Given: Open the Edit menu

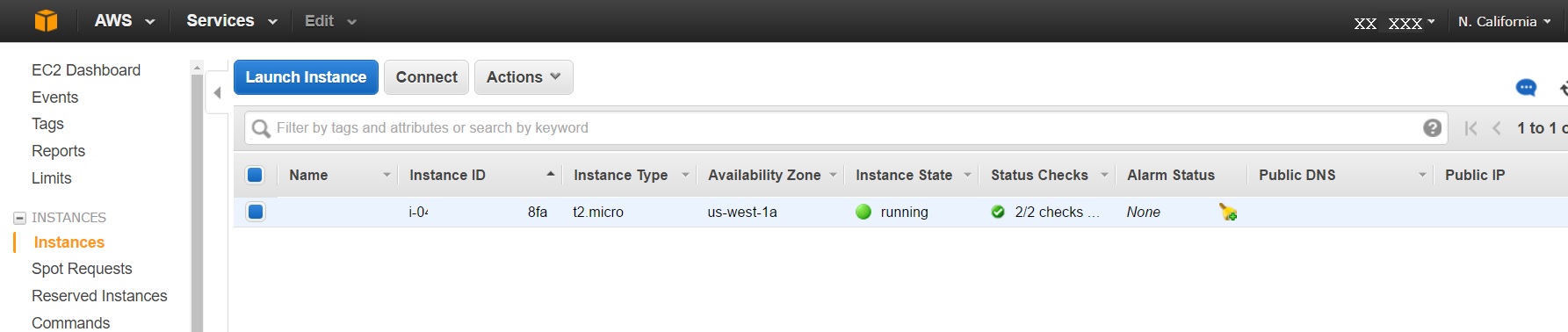Looking at the screenshot, I should click(330, 20).
